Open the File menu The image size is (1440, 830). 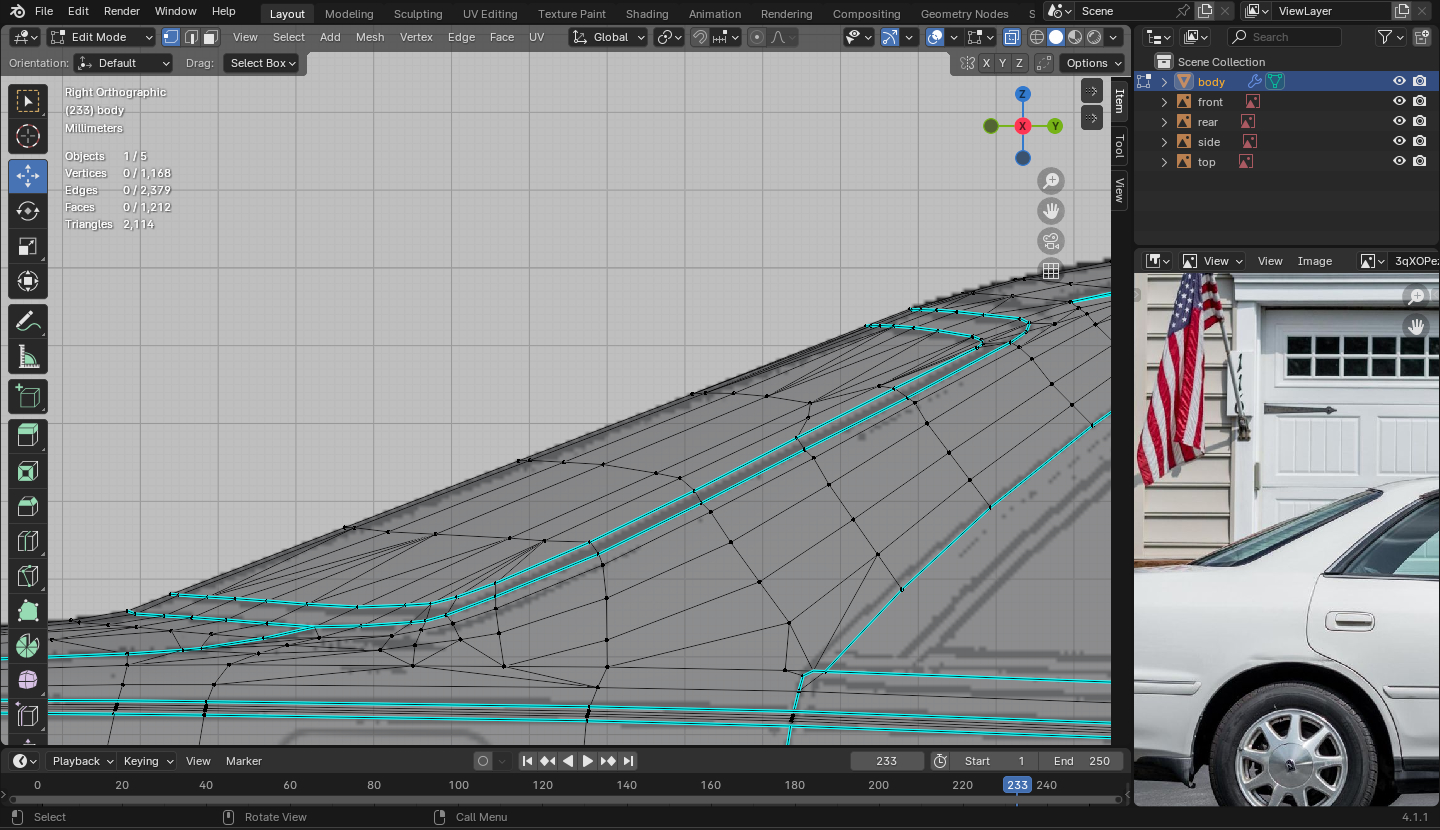click(44, 11)
